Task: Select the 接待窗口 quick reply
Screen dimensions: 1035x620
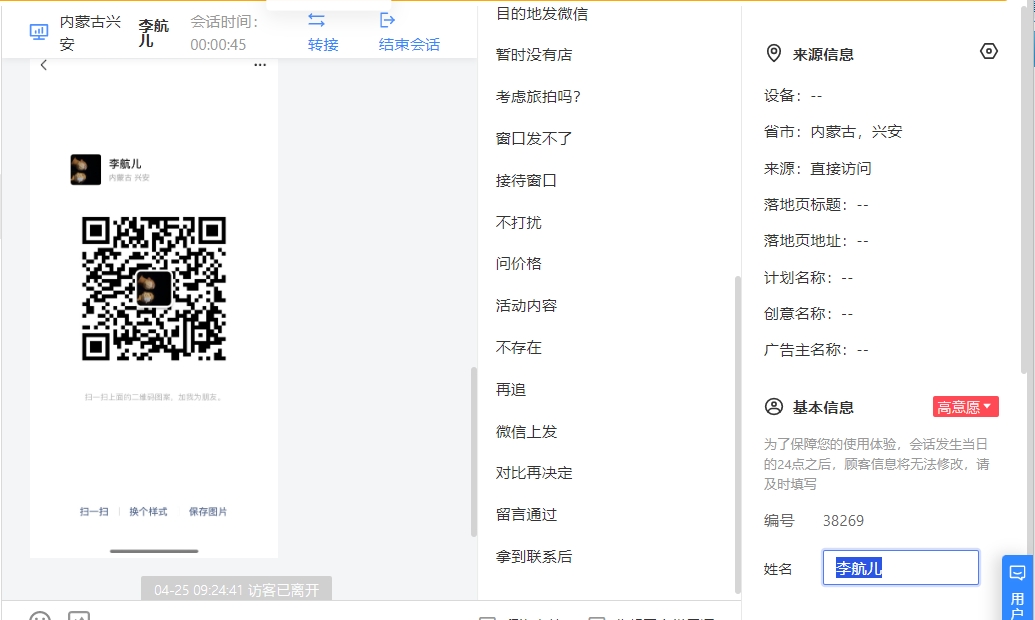Action: [x=526, y=180]
